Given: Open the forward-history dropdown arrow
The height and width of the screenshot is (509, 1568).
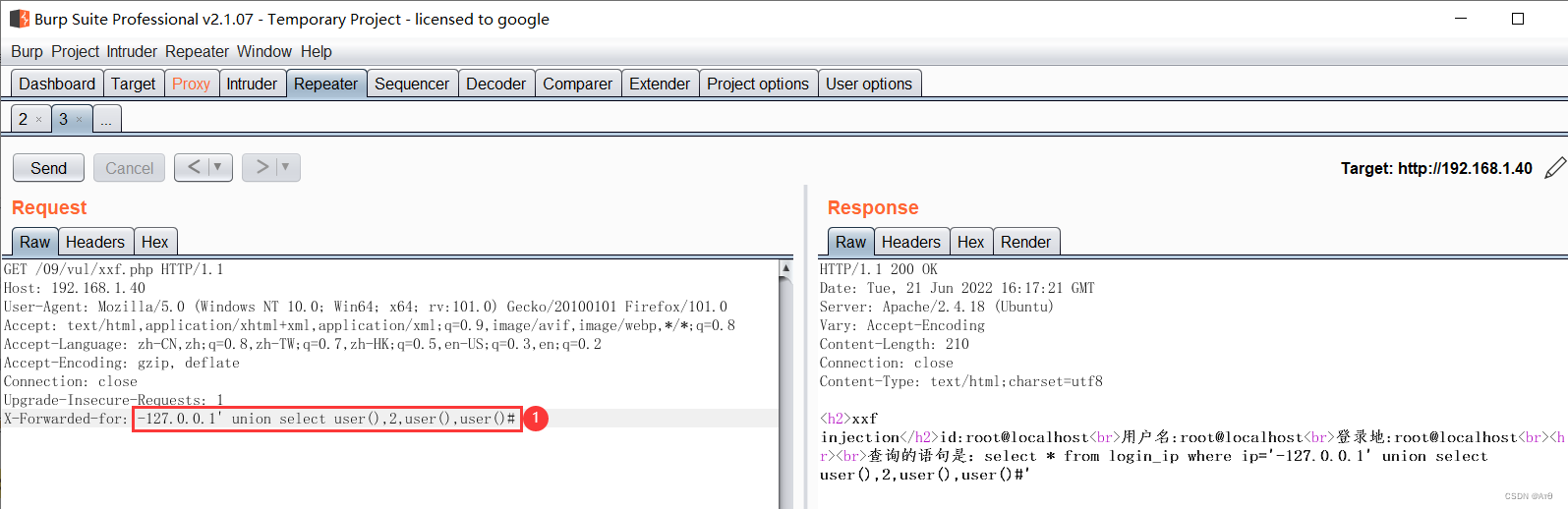Looking at the screenshot, I should 286,167.
